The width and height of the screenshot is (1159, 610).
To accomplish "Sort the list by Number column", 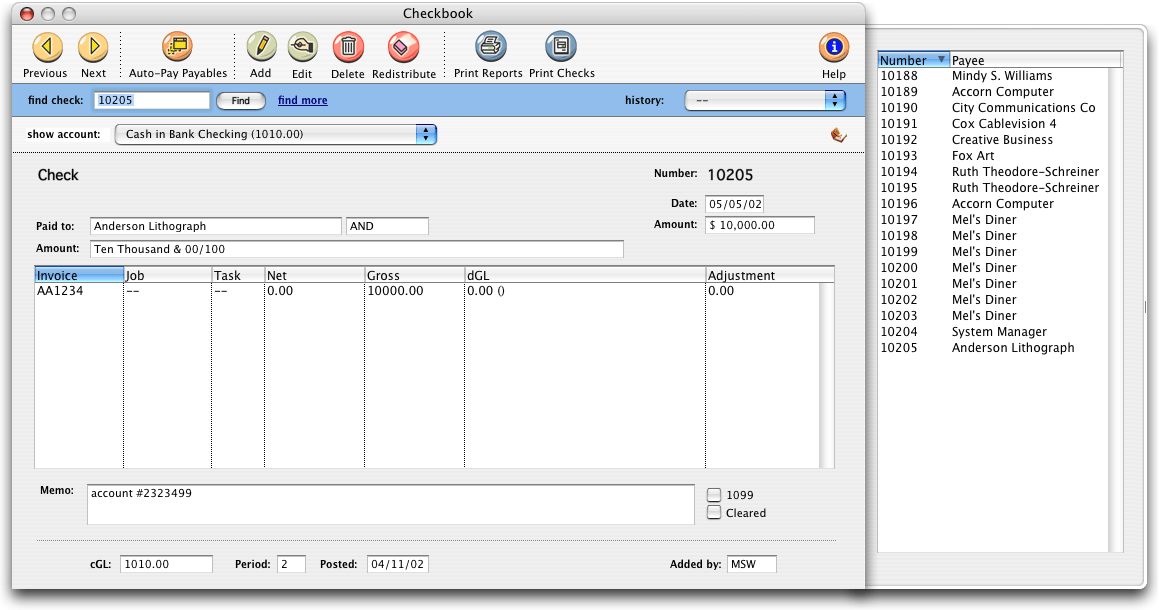I will [912, 60].
